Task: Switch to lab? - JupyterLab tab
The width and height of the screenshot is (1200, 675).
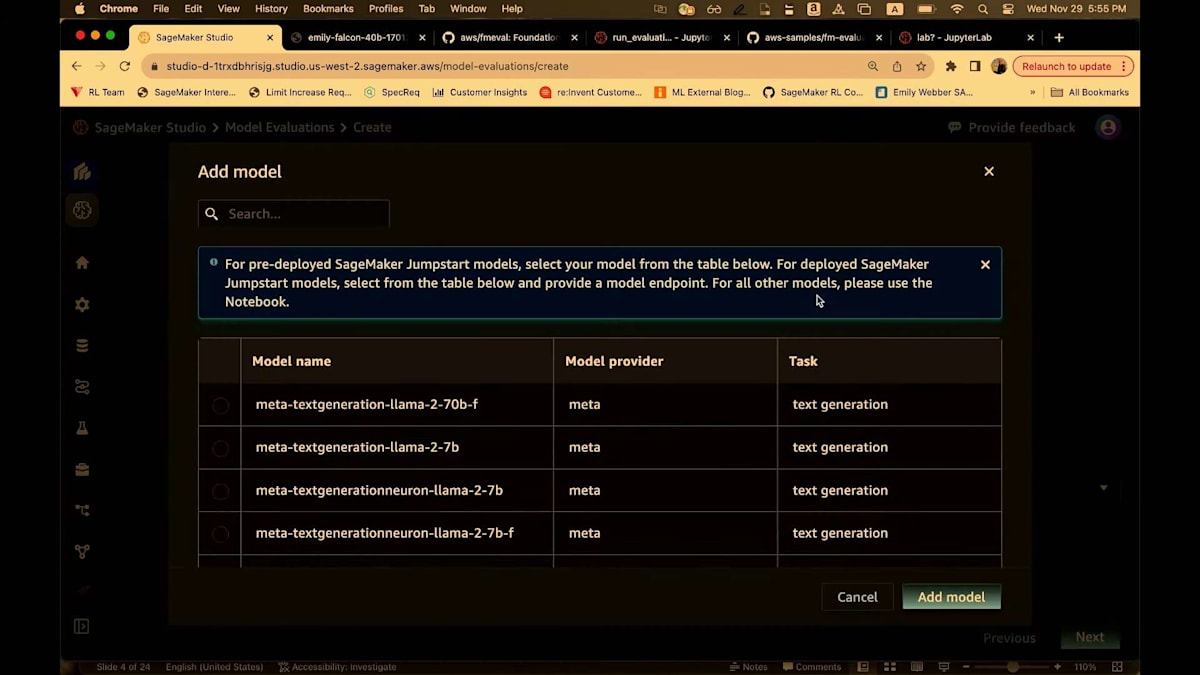Action: click(965, 37)
